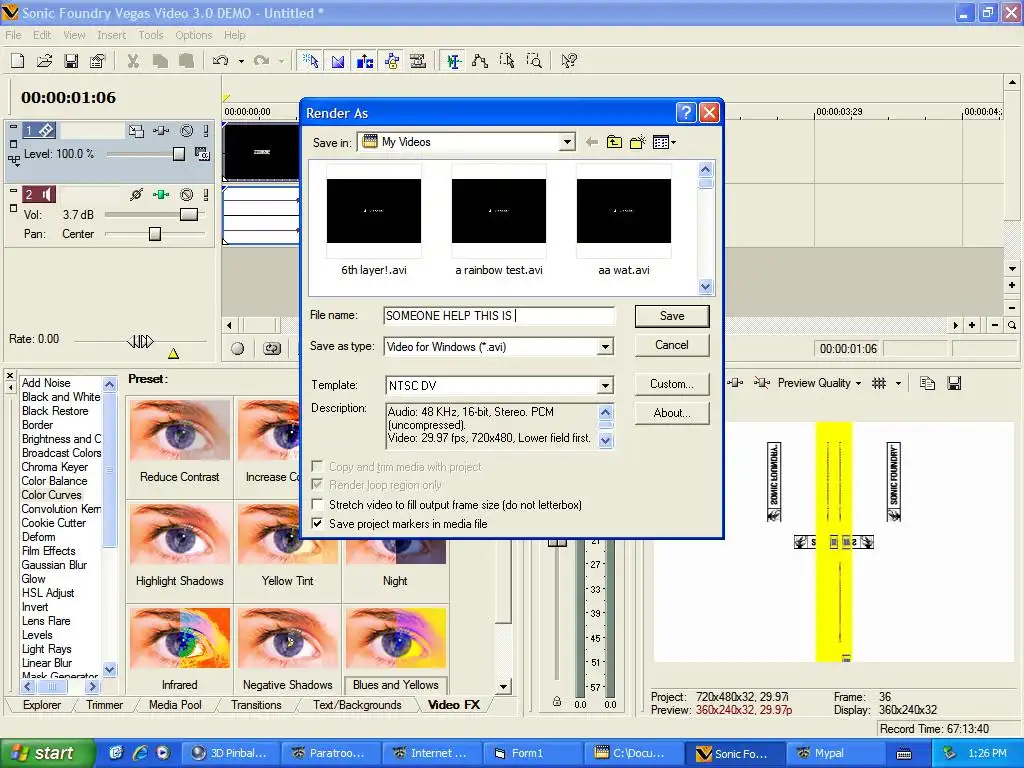Click the Open project folder icon
The width and height of the screenshot is (1024, 768).
44,61
